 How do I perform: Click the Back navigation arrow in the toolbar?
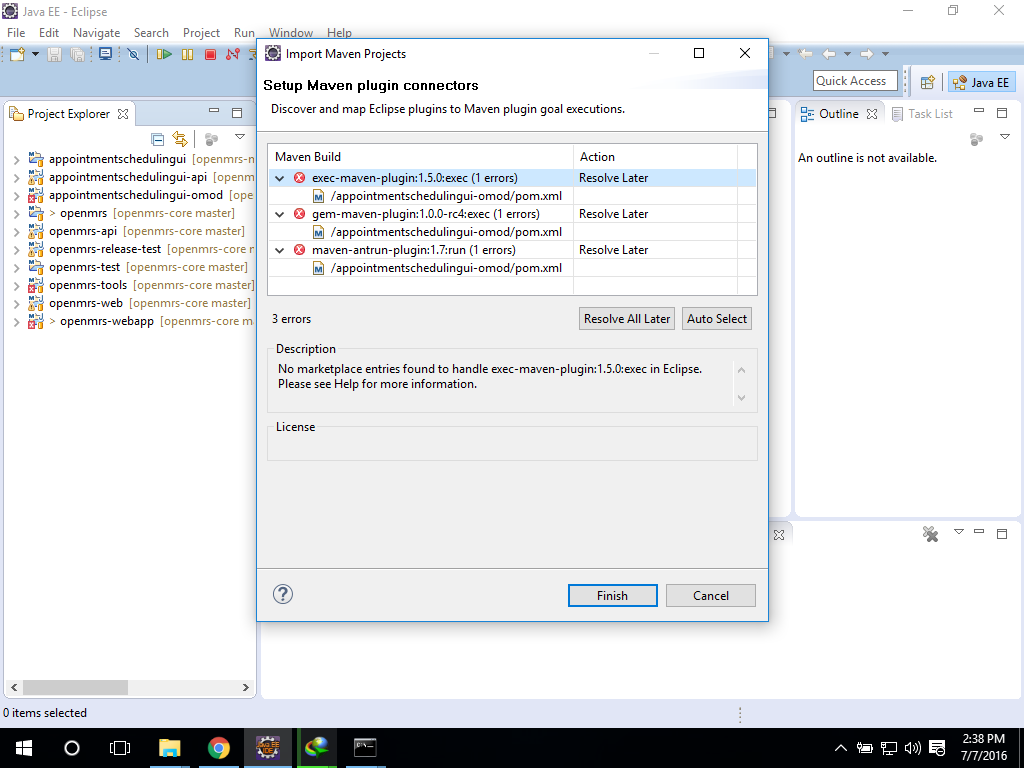coord(829,54)
